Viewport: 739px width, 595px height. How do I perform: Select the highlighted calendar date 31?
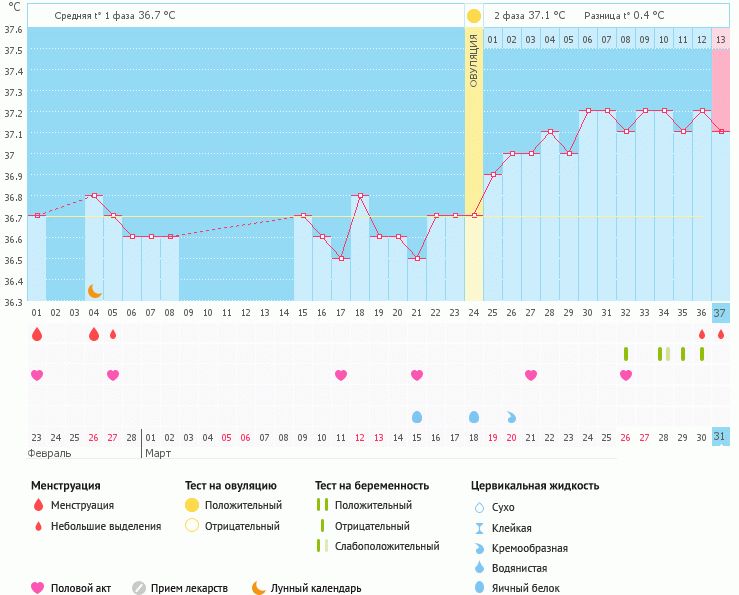[x=721, y=437]
